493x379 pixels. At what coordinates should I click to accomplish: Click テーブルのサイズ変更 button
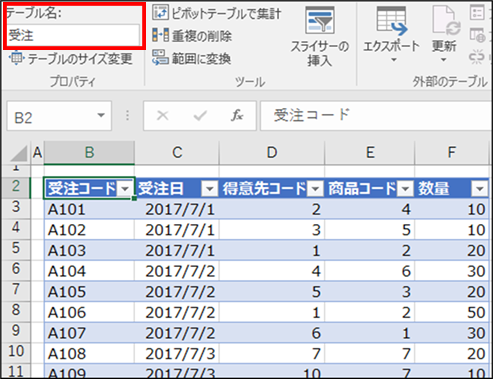coord(71,59)
